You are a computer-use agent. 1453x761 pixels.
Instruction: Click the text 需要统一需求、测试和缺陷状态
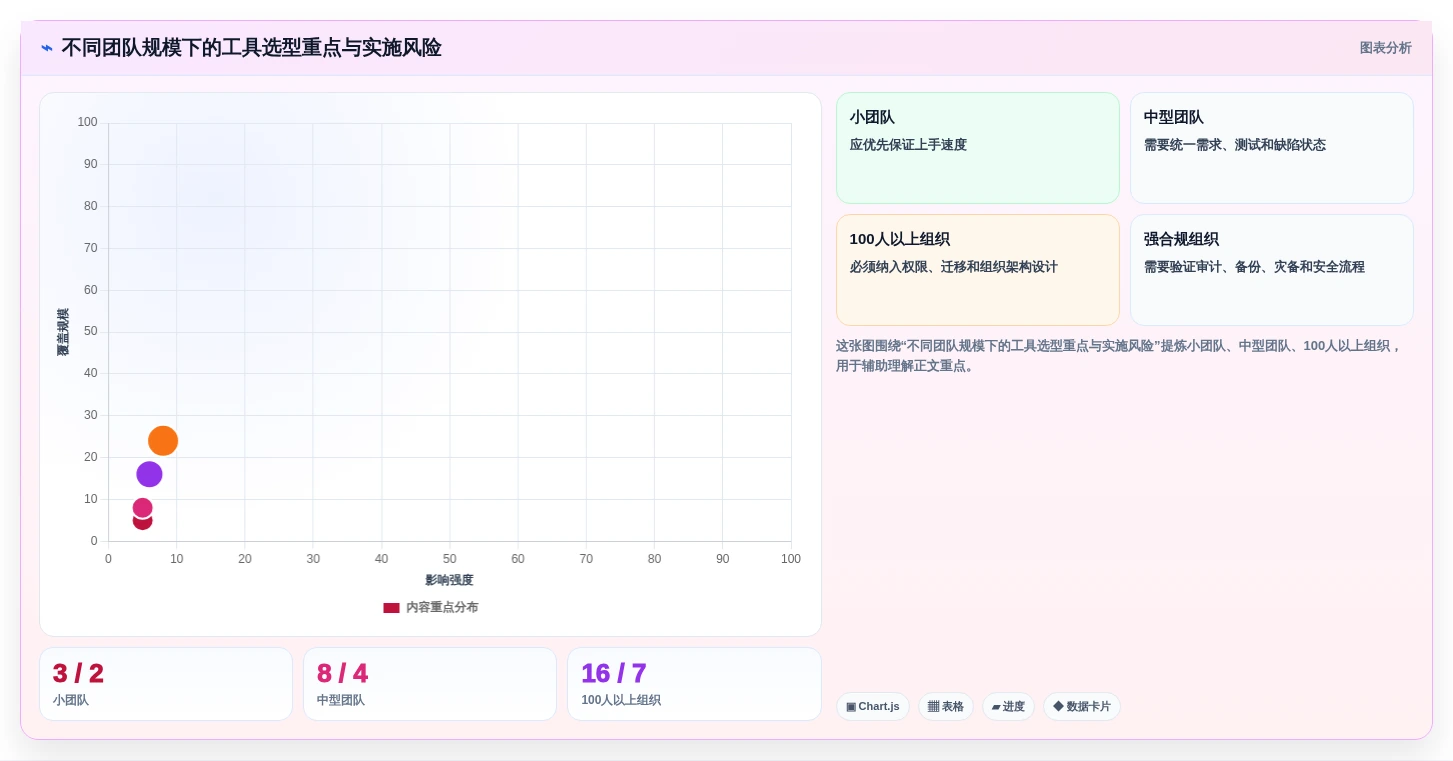point(1235,145)
